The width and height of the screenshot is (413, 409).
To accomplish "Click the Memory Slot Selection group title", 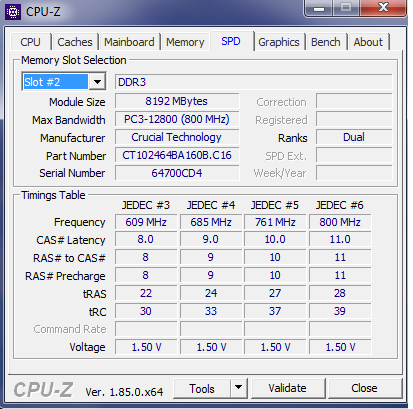I will (x=74, y=60).
